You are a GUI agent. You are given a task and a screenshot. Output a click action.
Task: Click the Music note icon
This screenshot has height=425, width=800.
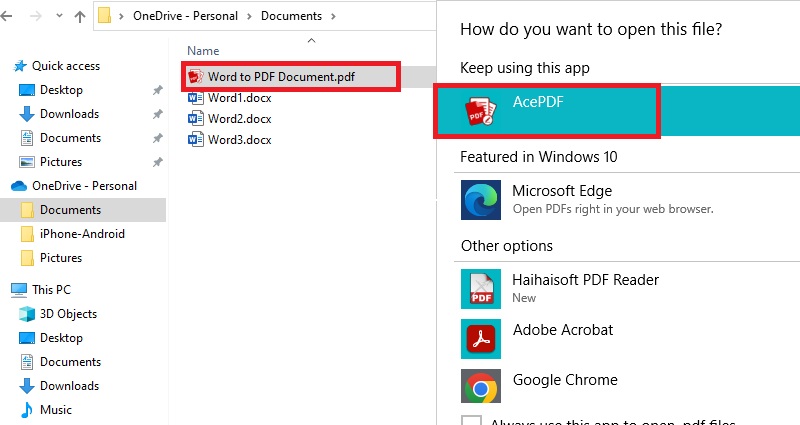pyautogui.click(x=27, y=410)
